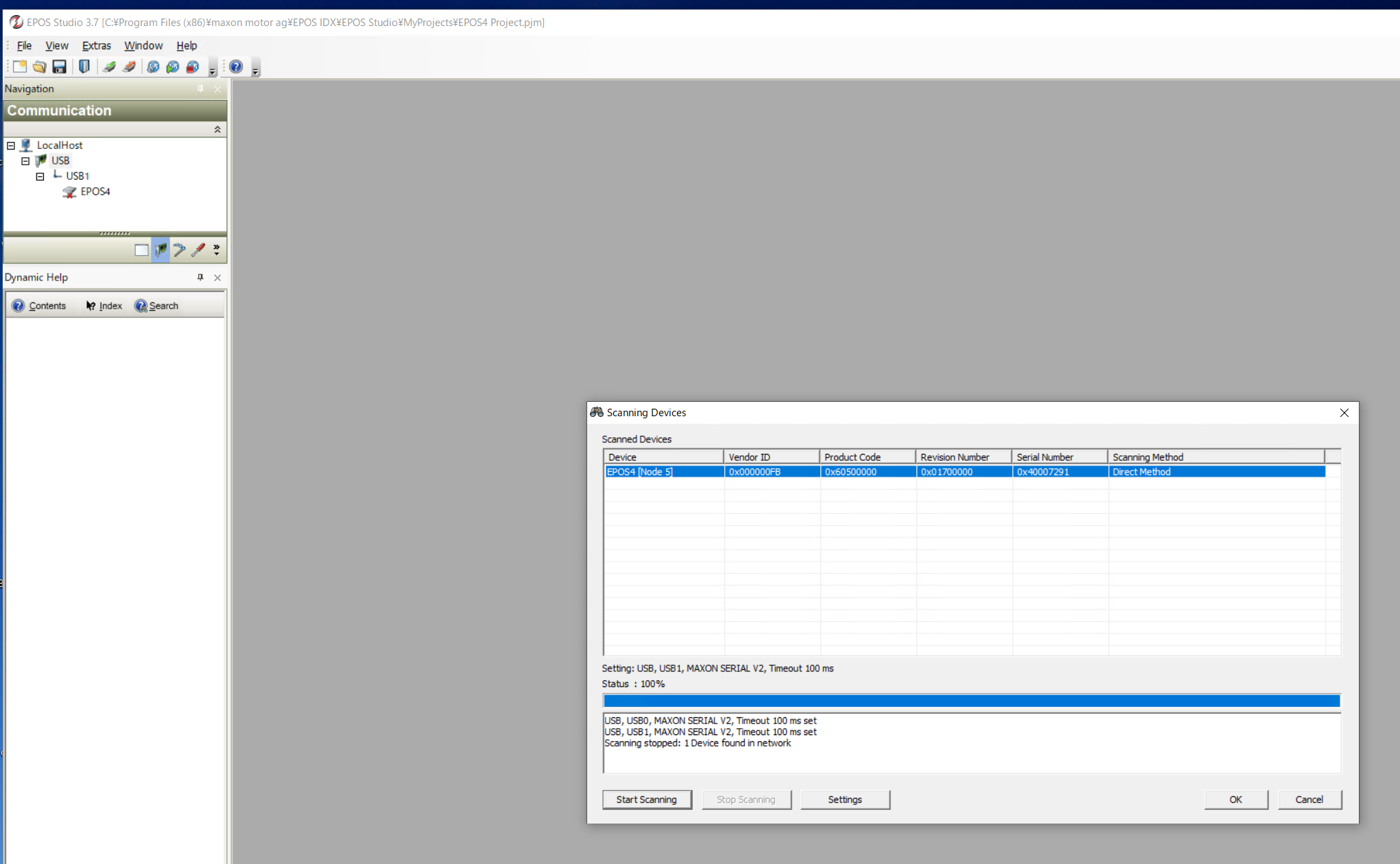Click the red USB Disconnect icon
Screen dimensions: 1400x864
pos(129,67)
